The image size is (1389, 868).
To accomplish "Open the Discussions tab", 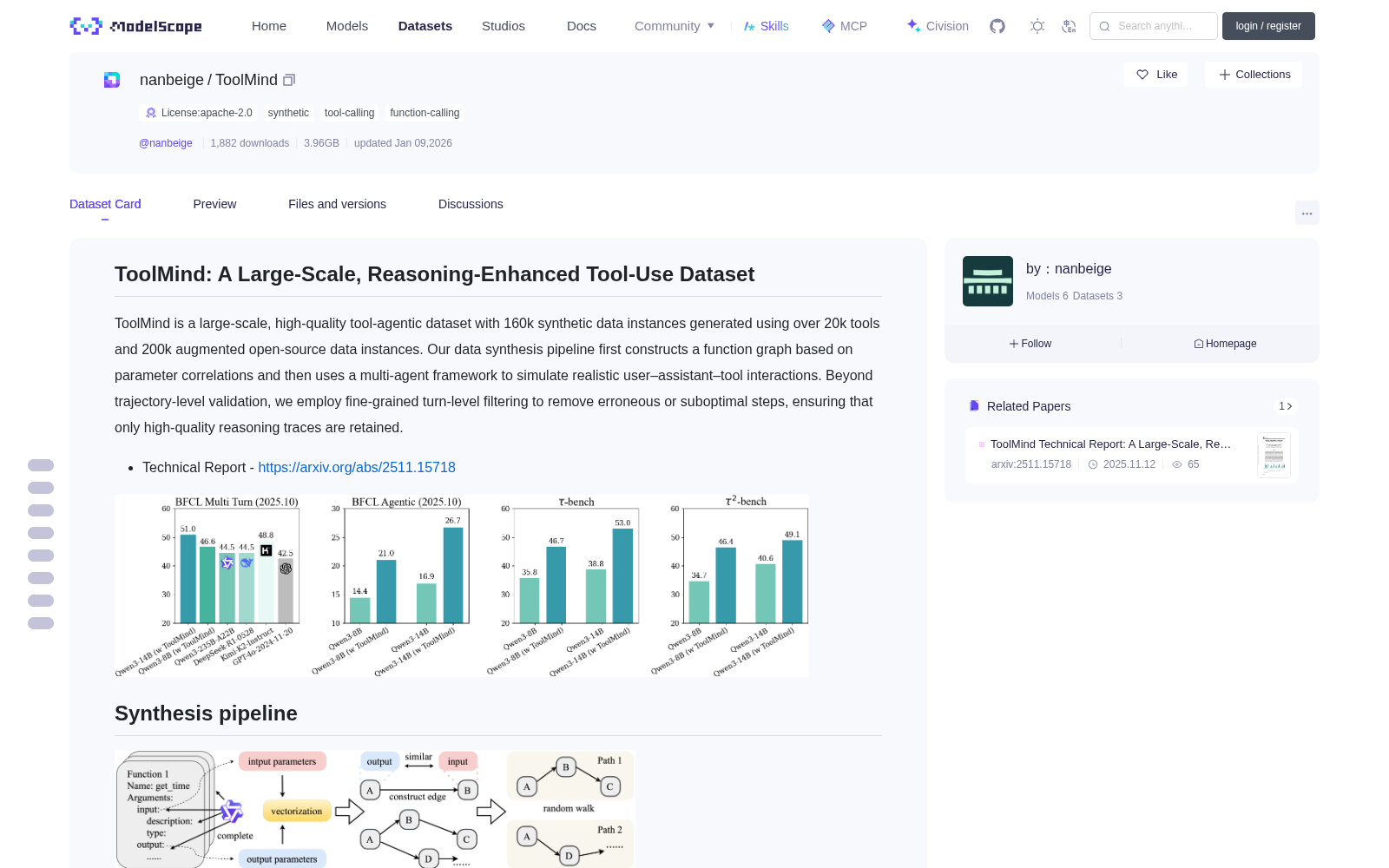I will pyautogui.click(x=471, y=204).
